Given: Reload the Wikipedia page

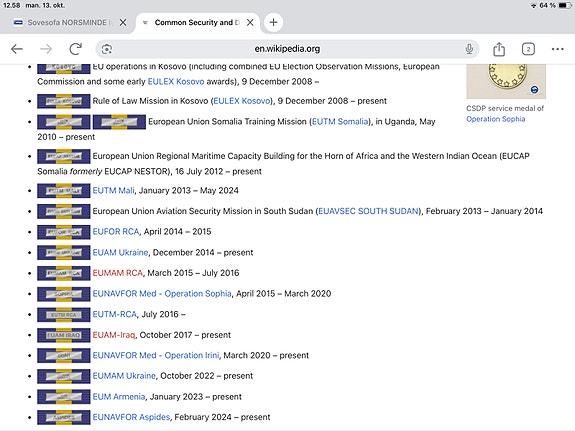Looking at the screenshot, I should 76,49.
